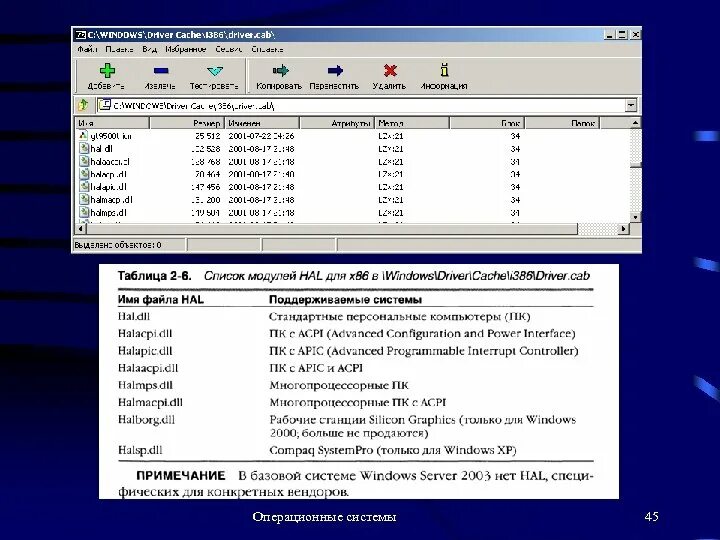Open the Правка menu
Image resolution: width=720 pixels, height=540 pixels.
(119, 49)
